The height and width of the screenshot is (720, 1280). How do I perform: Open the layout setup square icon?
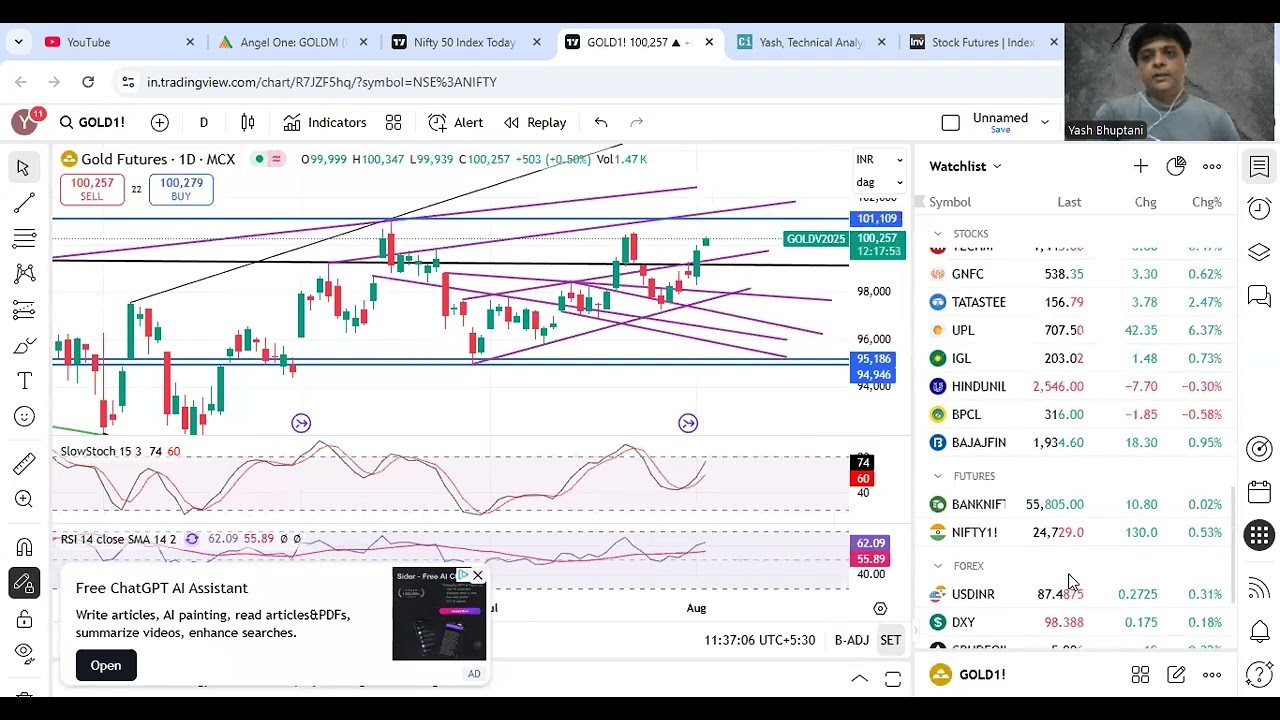(950, 122)
